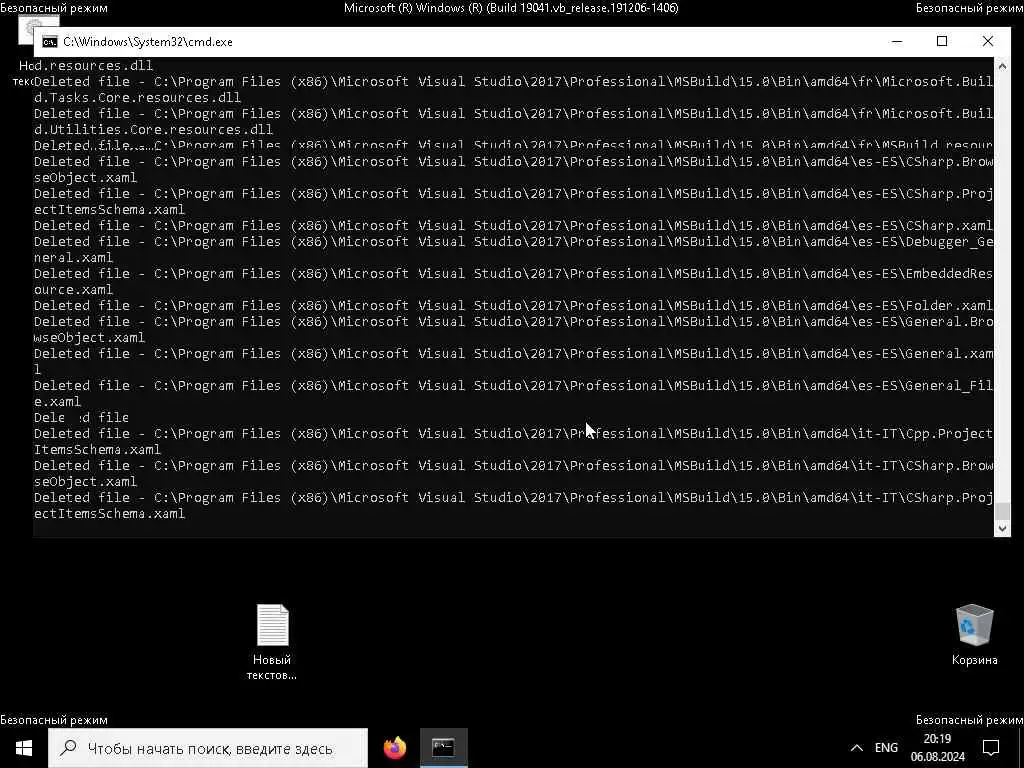The height and width of the screenshot is (768, 1024).
Task: Click the wrapped text ItemsSchema.xaml
Action: [x=97, y=449]
